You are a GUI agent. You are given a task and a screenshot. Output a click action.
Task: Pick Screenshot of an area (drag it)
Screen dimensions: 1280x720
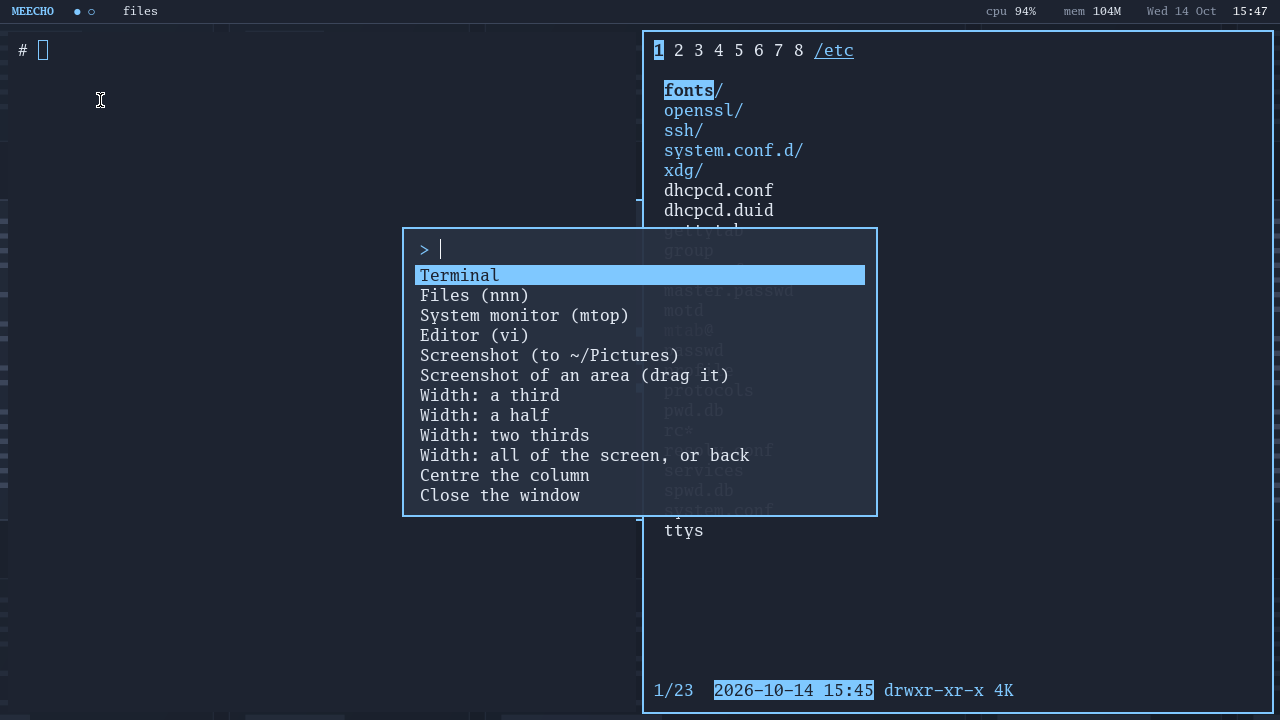pos(640,376)
